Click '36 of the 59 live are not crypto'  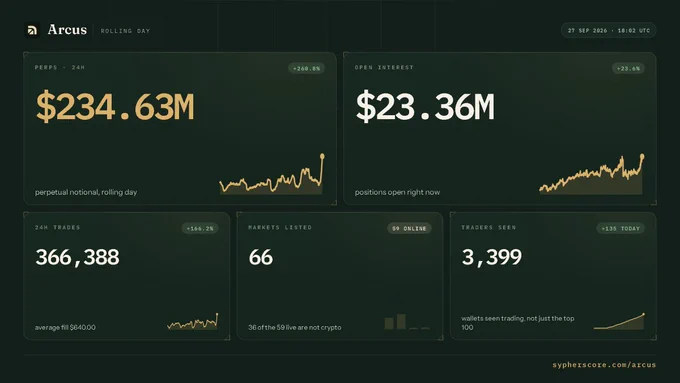coord(294,327)
